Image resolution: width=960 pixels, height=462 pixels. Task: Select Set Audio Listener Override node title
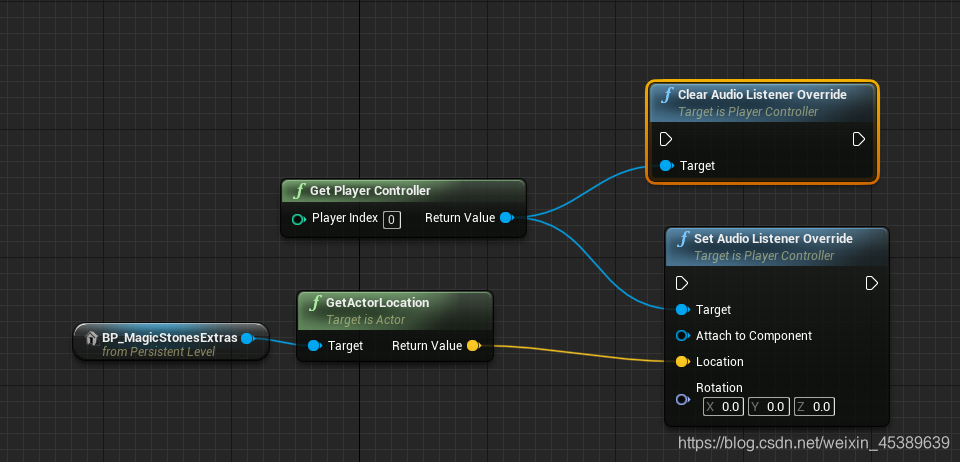tap(773, 239)
